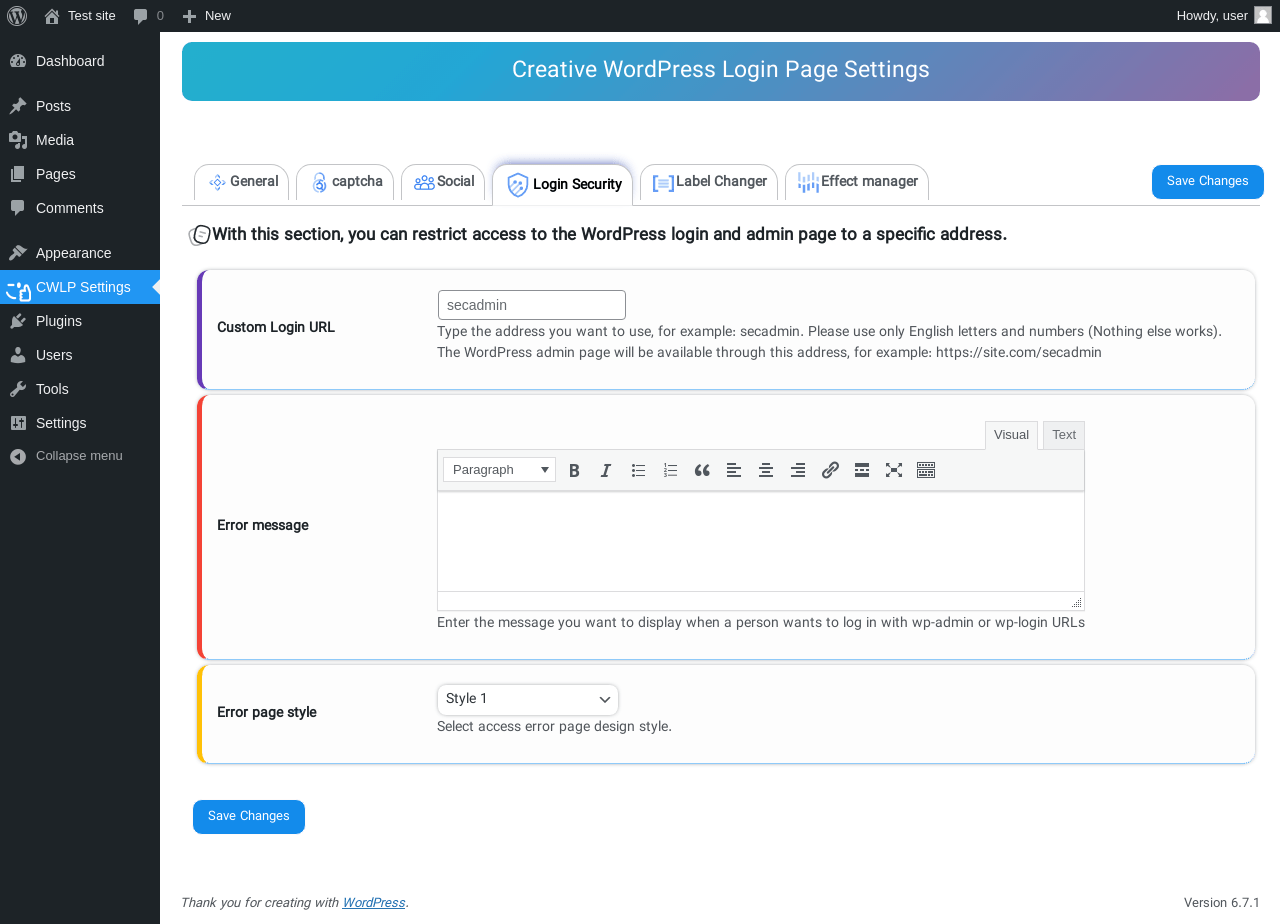This screenshot has width=1280, height=924.
Task: Open the New content menu
Action: 206,15
